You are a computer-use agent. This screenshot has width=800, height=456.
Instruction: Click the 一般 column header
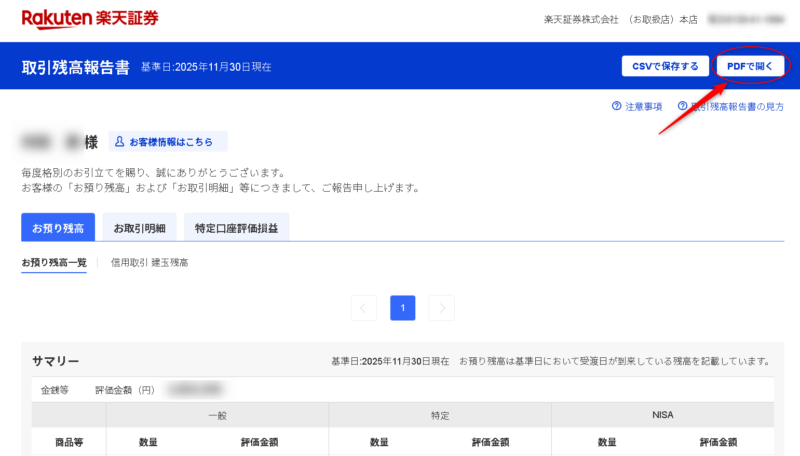pos(217,414)
